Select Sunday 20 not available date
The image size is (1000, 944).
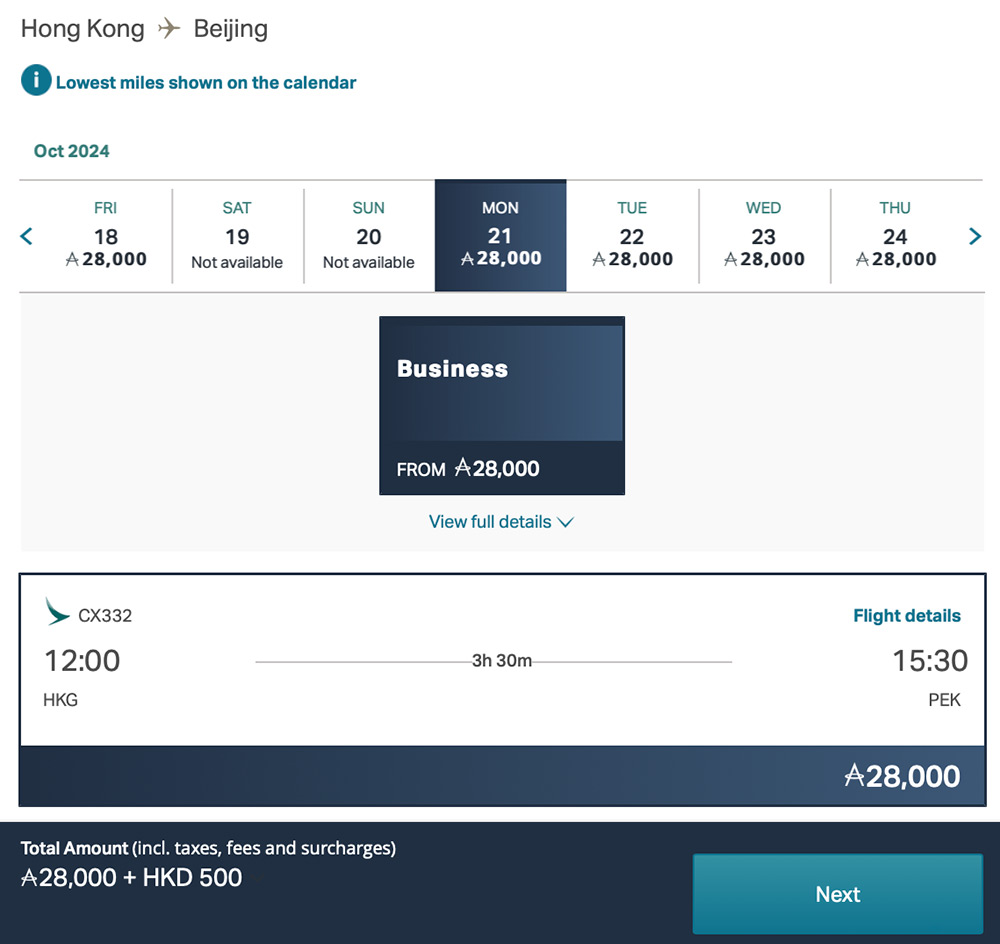tap(369, 236)
